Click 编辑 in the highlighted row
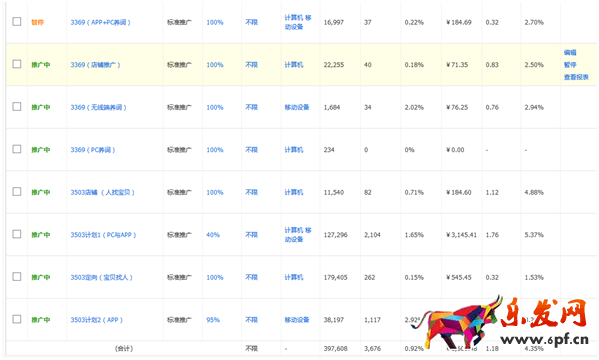 [570, 53]
